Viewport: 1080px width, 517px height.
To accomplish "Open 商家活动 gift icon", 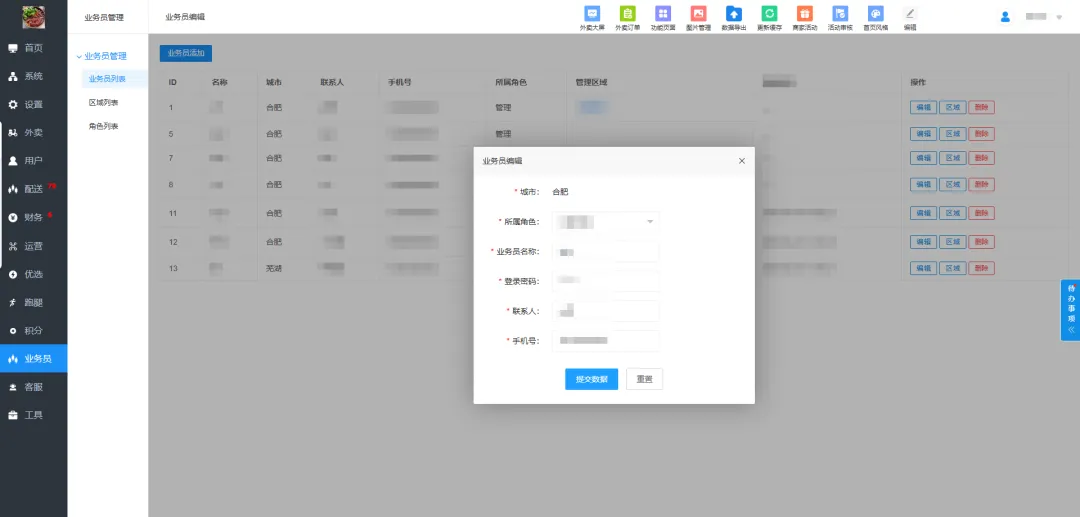I will 804,14.
